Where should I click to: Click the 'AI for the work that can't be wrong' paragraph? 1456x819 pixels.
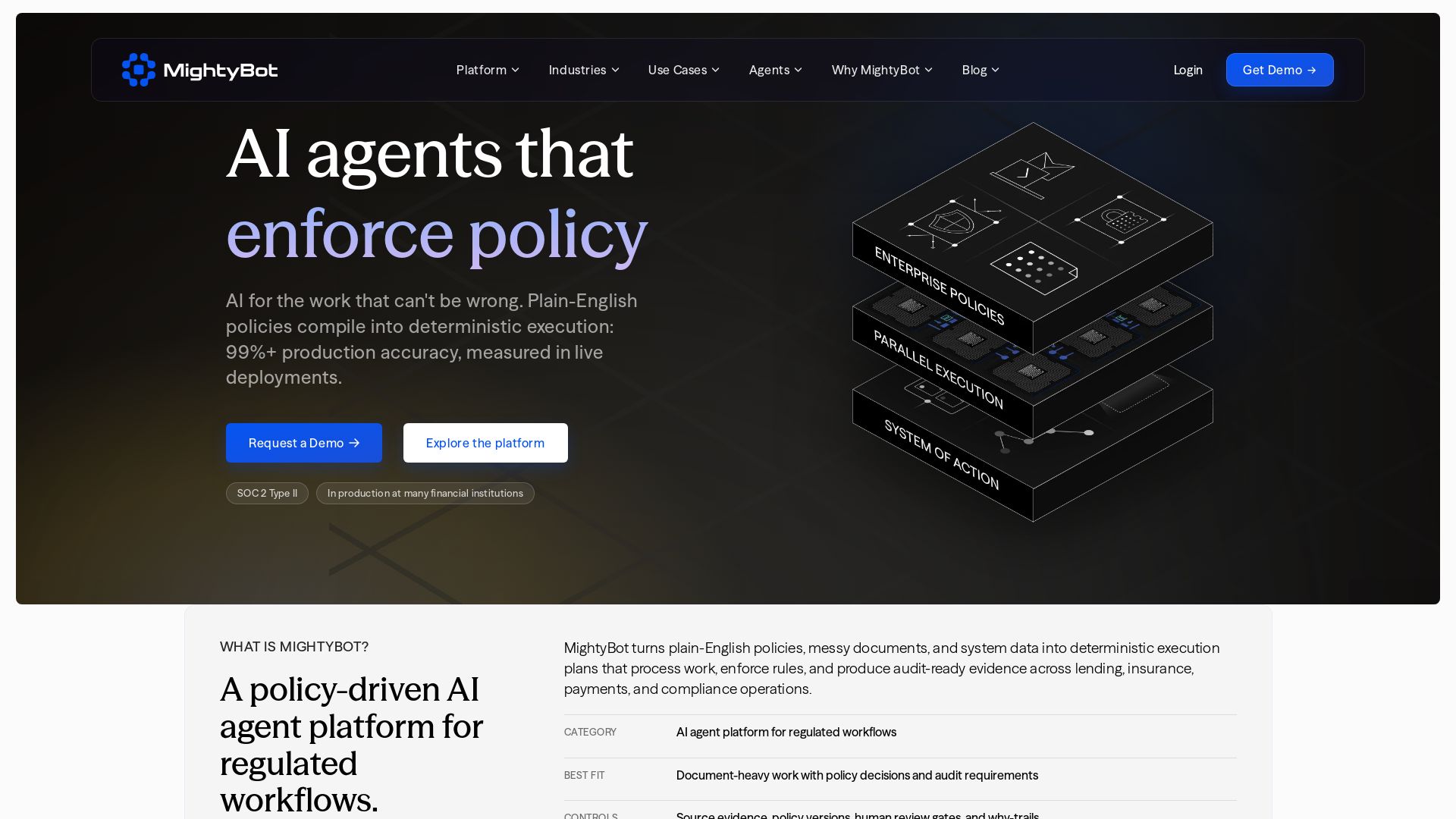coord(431,339)
